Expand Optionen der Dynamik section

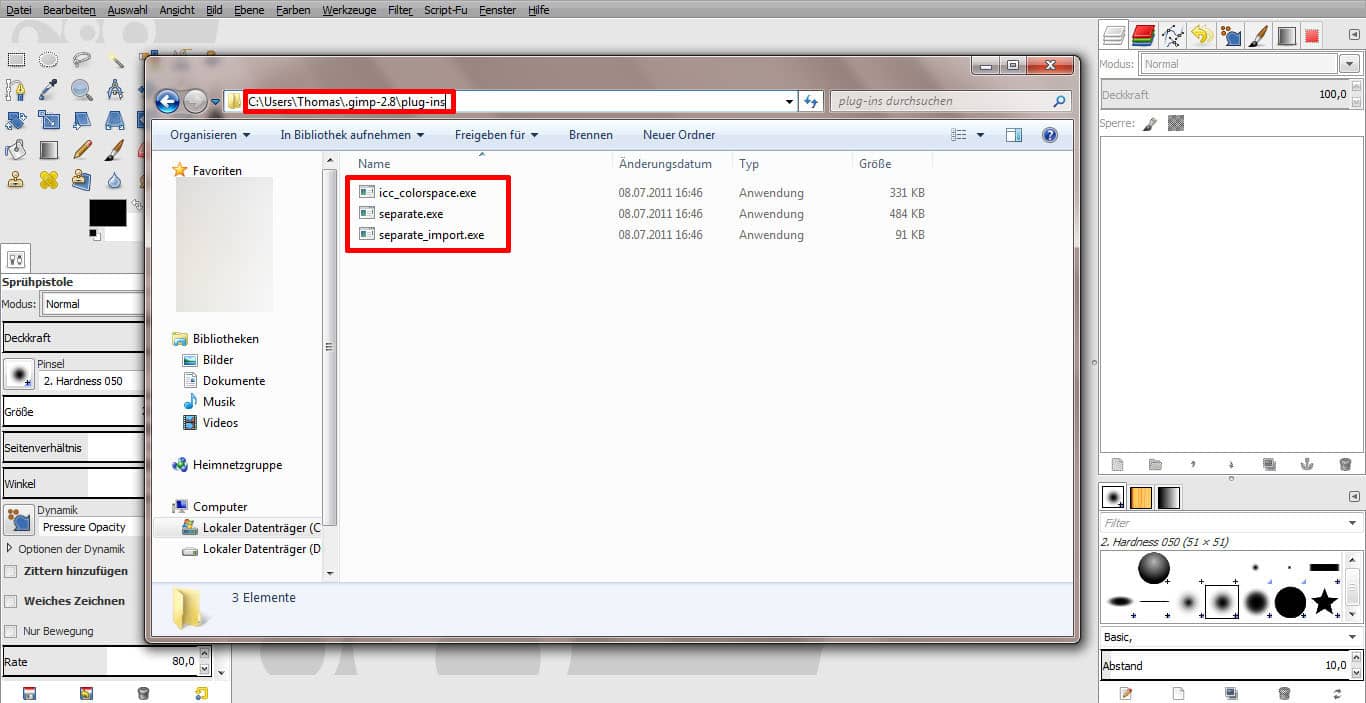coord(10,549)
